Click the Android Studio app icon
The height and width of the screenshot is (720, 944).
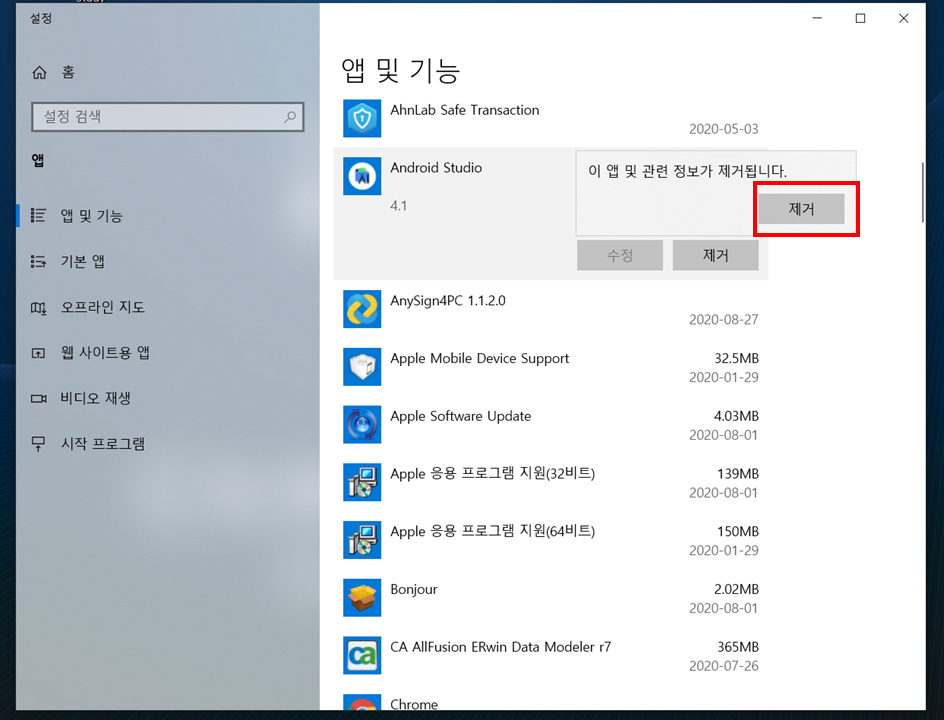[362, 176]
